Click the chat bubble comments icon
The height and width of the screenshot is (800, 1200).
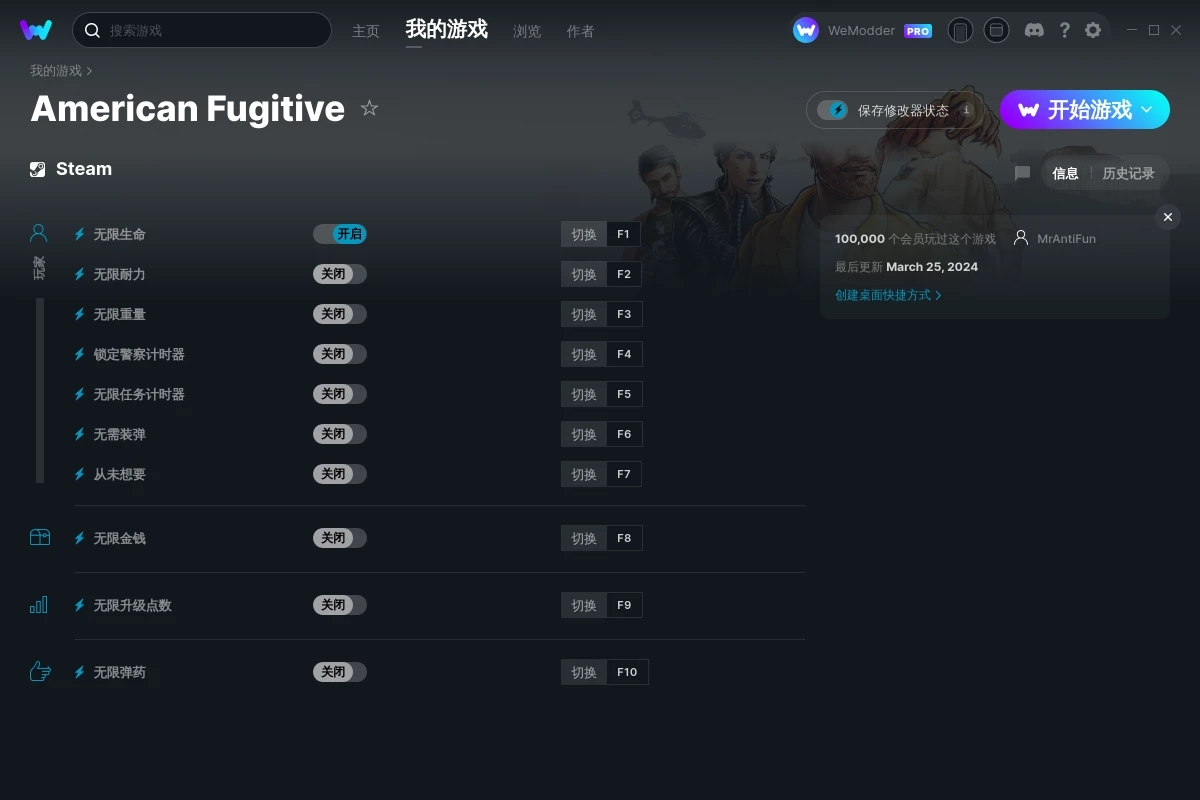pyautogui.click(x=1022, y=173)
